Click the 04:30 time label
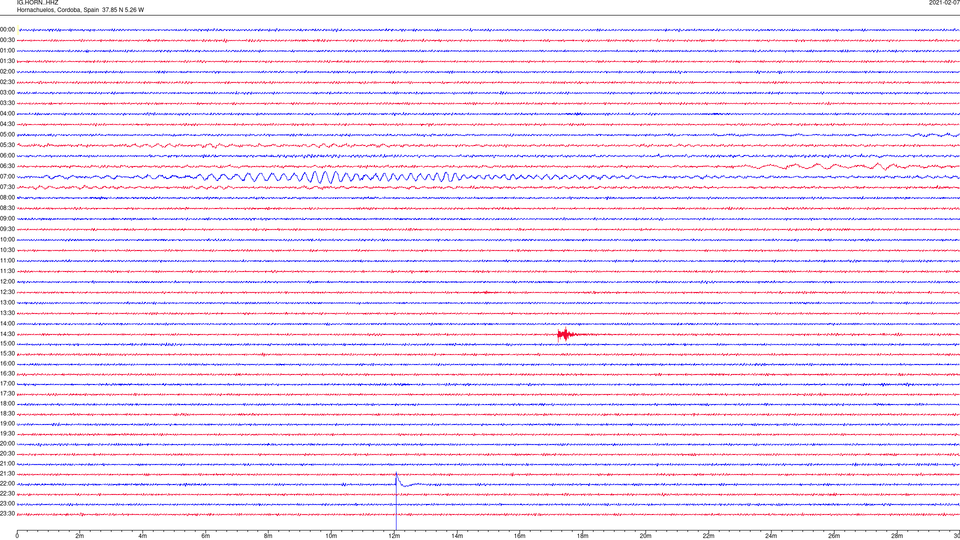 point(7,124)
